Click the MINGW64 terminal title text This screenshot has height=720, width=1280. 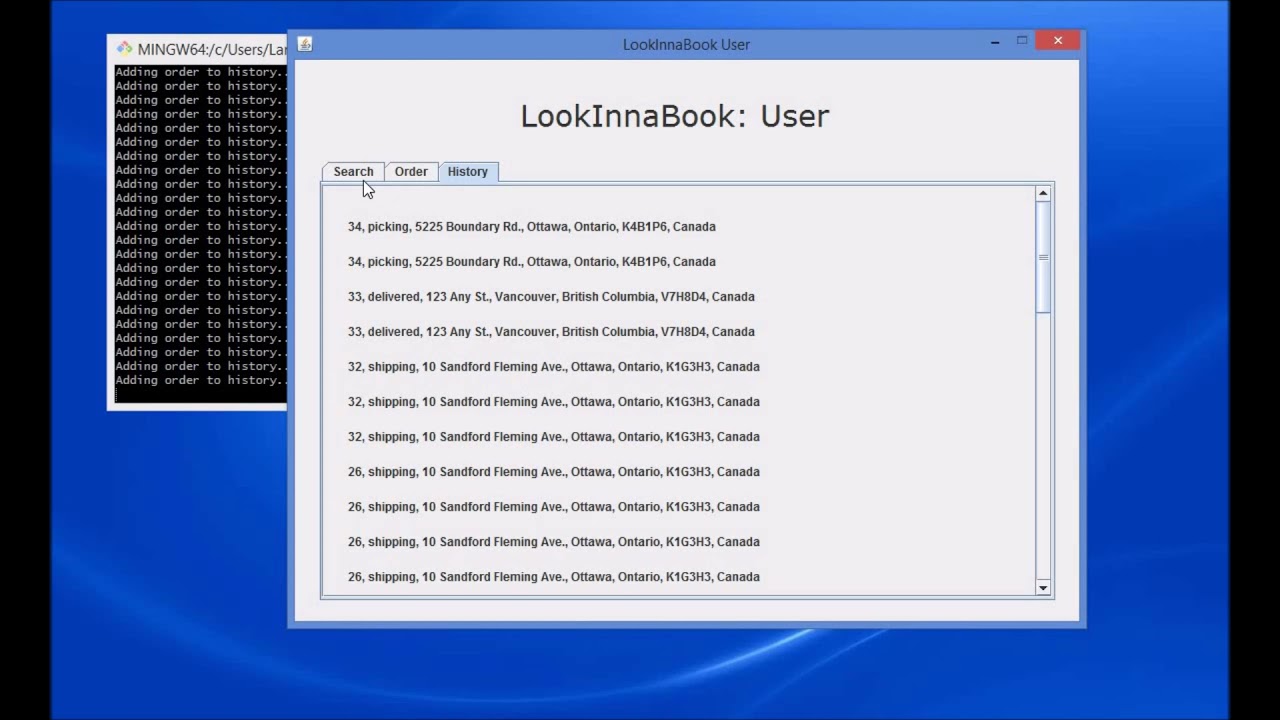212,49
